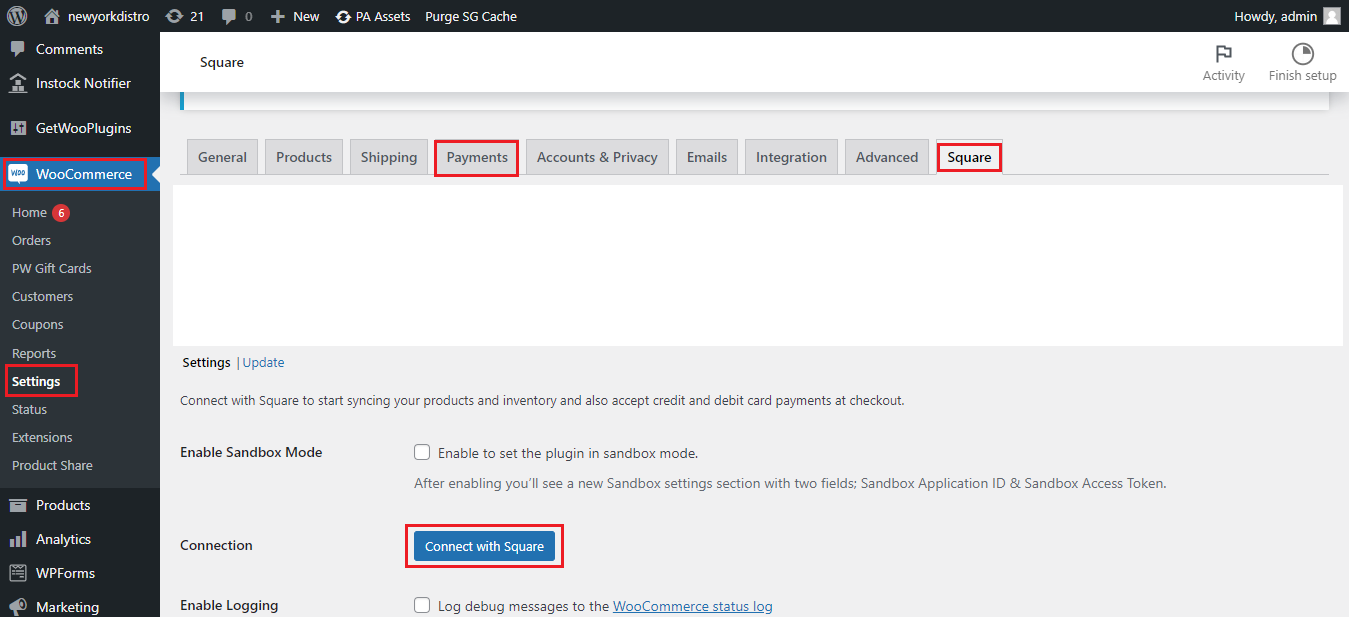Click the New content menu
This screenshot has width=1349, height=617.
click(295, 16)
